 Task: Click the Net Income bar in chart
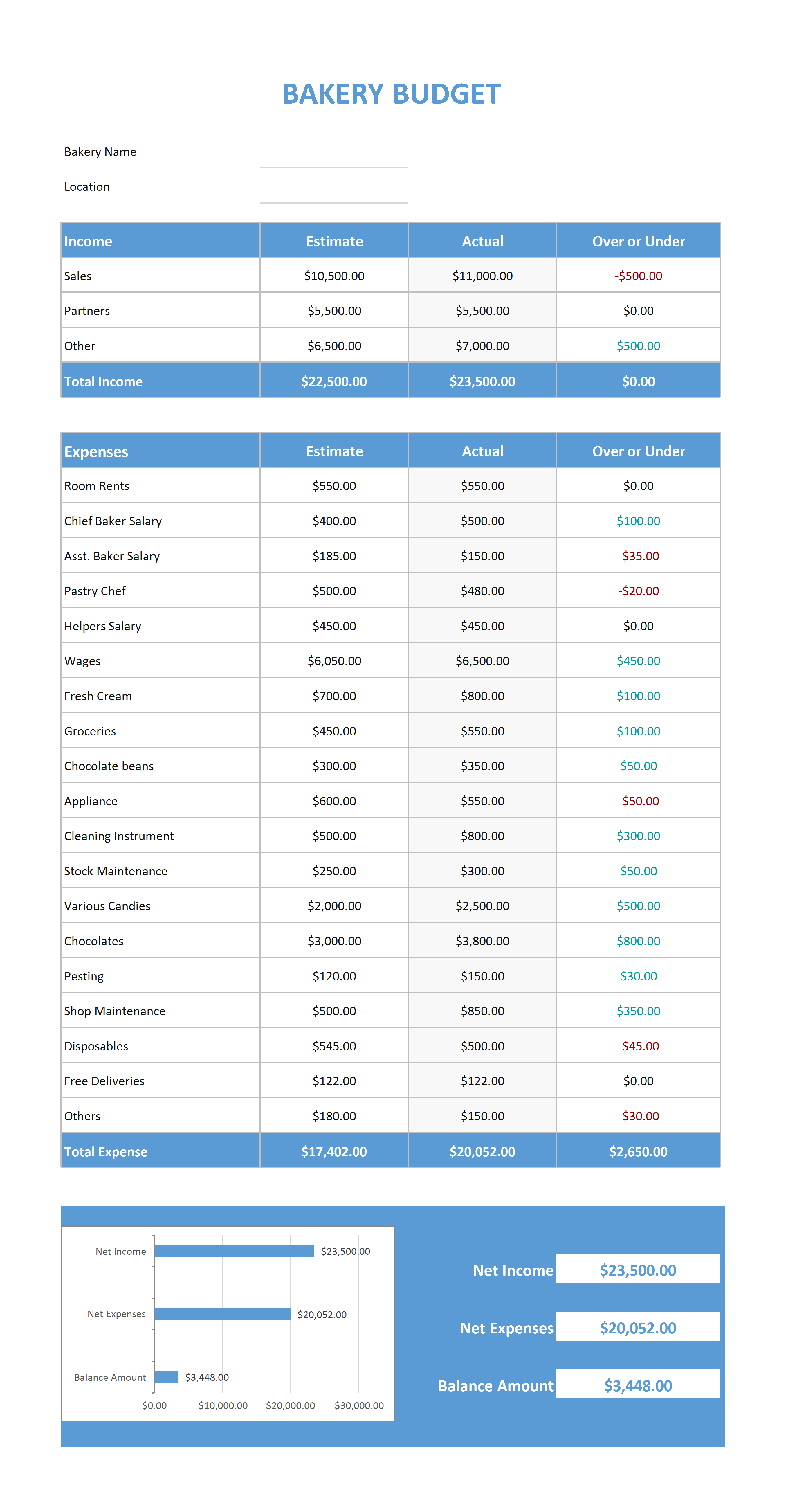tap(234, 1251)
